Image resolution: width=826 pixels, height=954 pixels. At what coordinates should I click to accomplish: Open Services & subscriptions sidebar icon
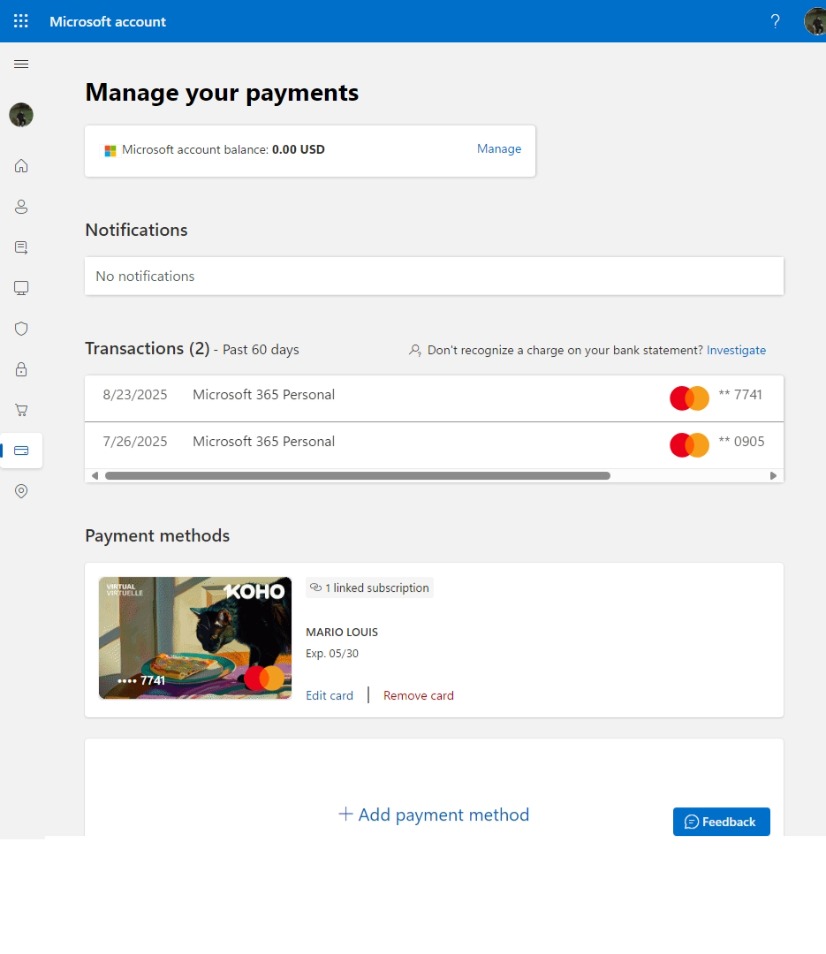coord(21,247)
